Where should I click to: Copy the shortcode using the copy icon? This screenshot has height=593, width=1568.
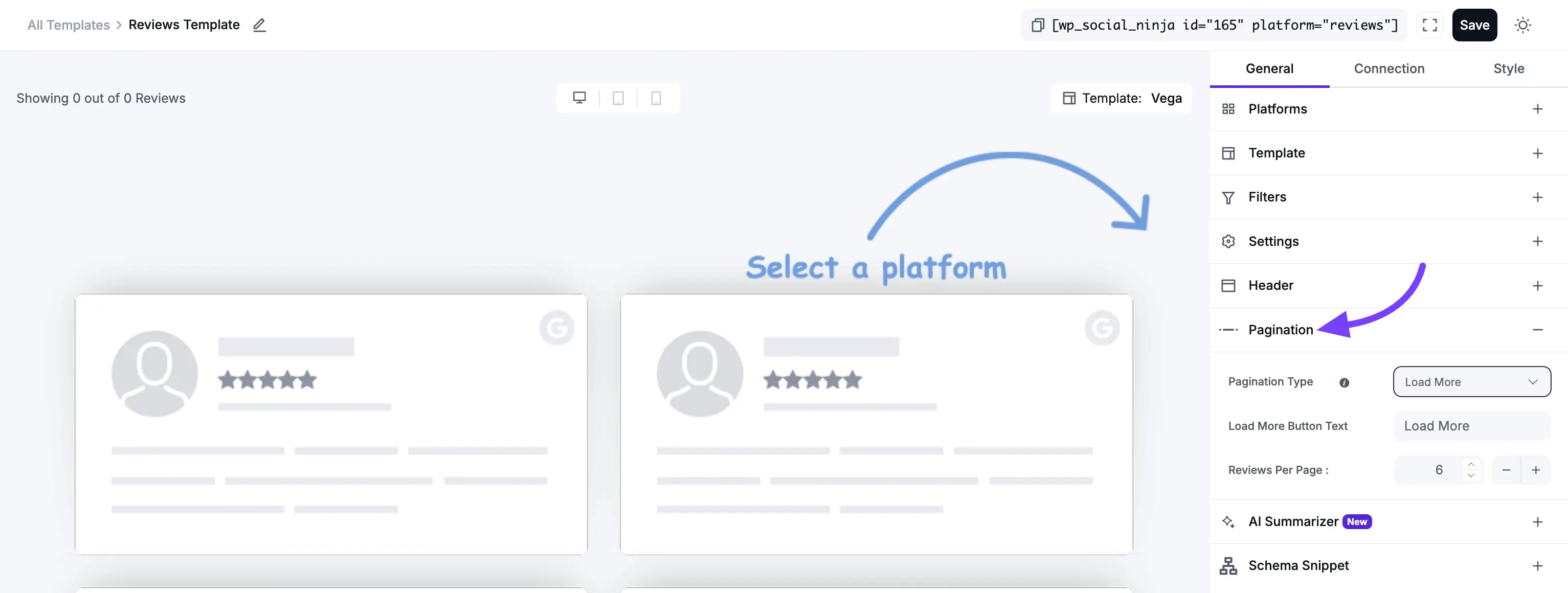1037,25
